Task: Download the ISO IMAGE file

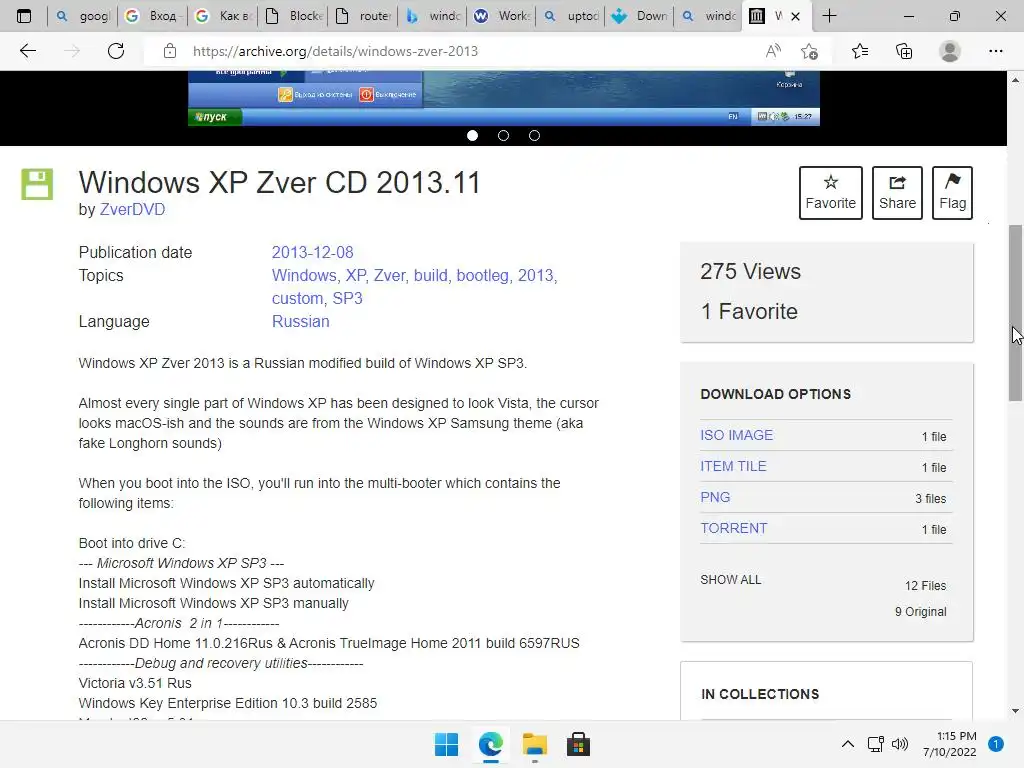Action: tap(736, 435)
